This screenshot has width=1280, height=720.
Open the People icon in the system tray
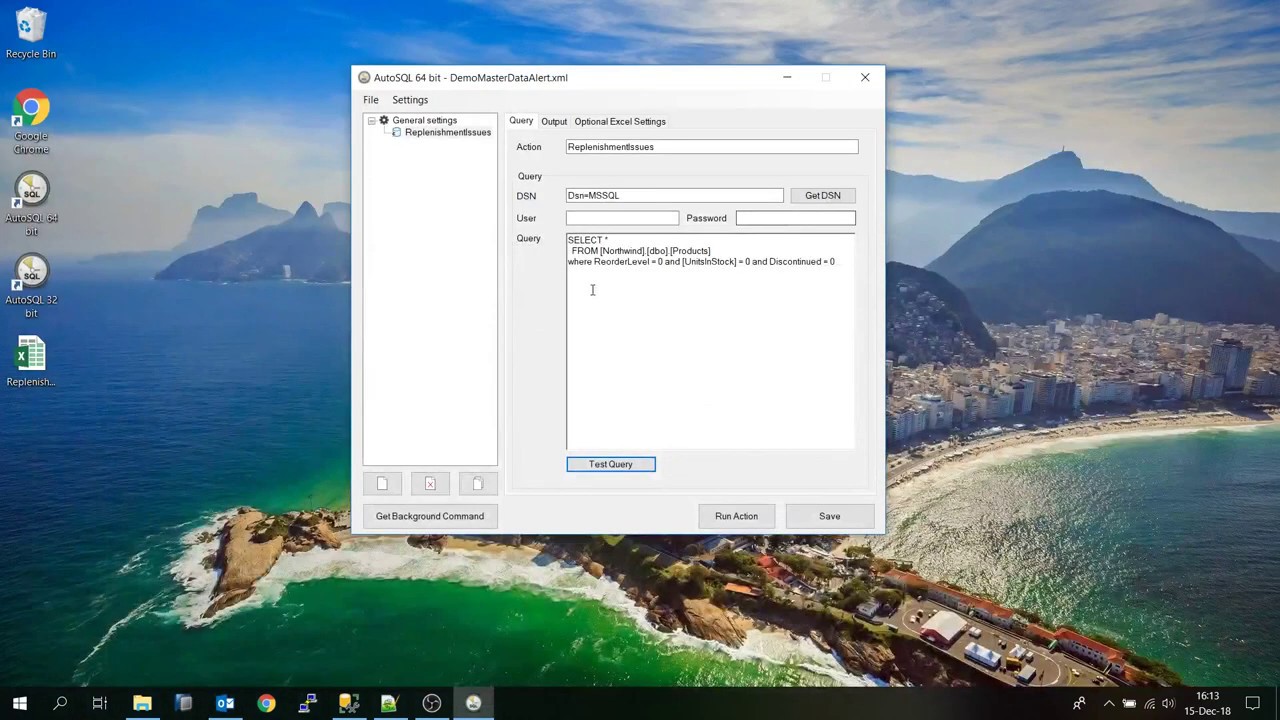pos(1079,703)
